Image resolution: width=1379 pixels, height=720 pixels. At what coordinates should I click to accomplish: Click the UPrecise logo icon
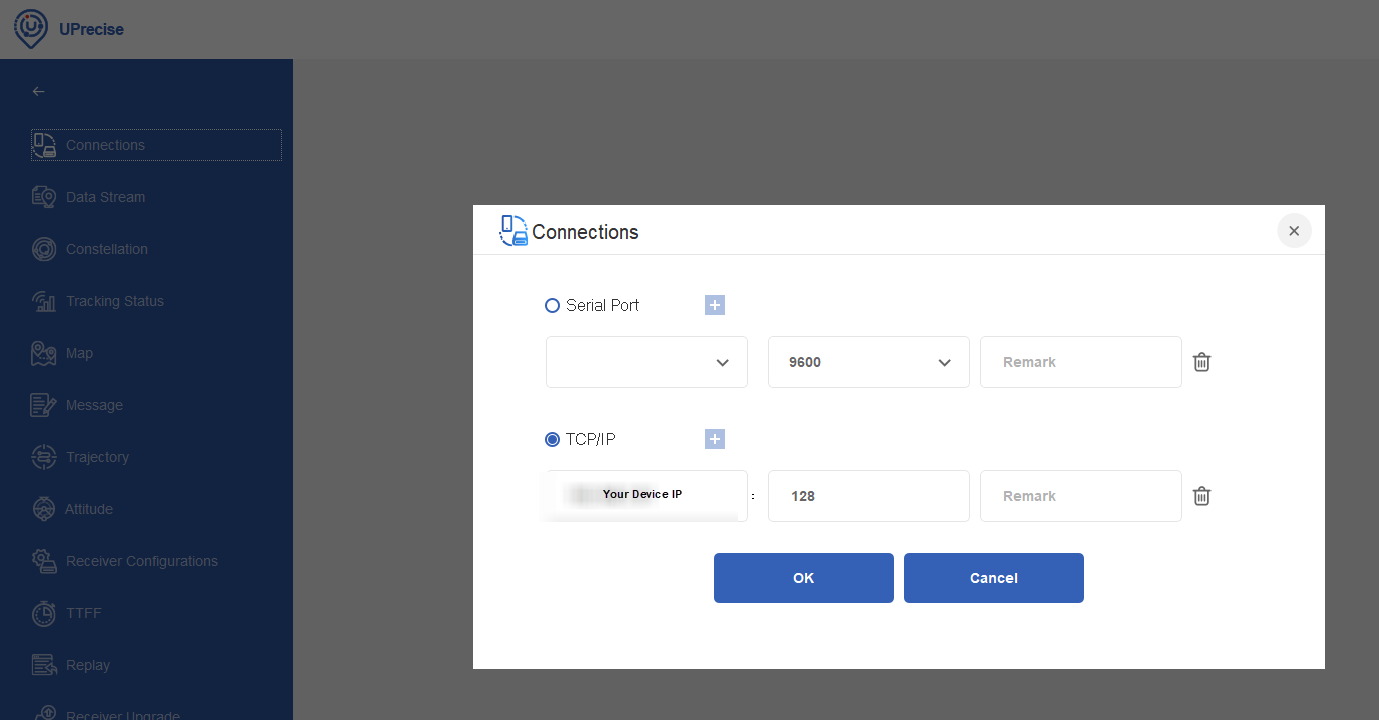(31, 29)
